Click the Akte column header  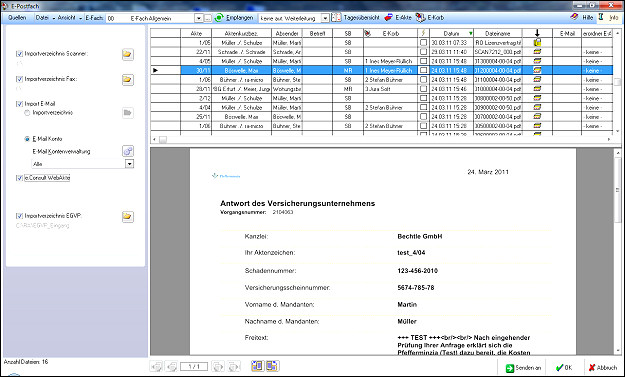[x=196, y=33]
